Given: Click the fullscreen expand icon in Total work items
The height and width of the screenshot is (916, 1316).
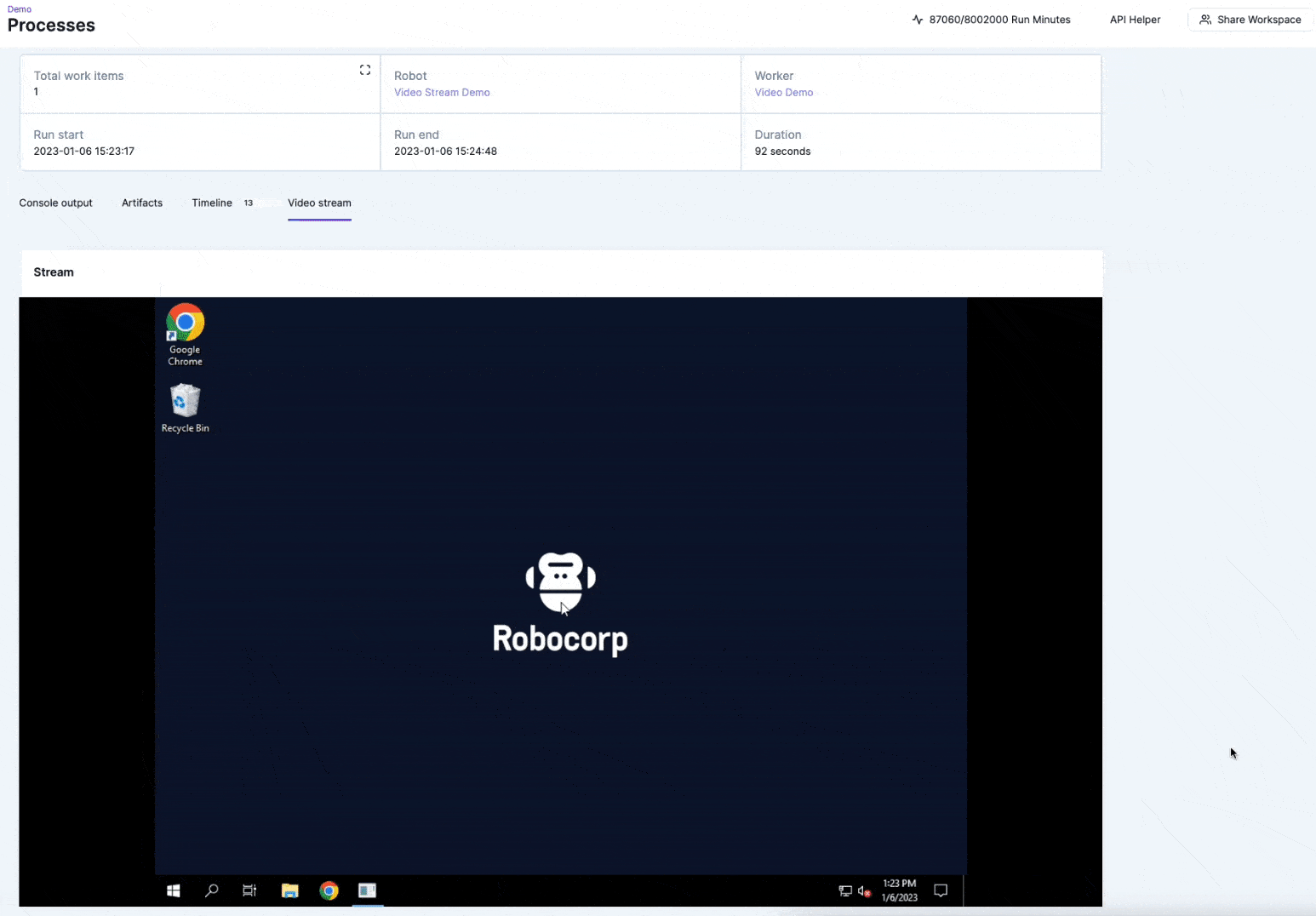Looking at the screenshot, I should click(x=365, y=70).
